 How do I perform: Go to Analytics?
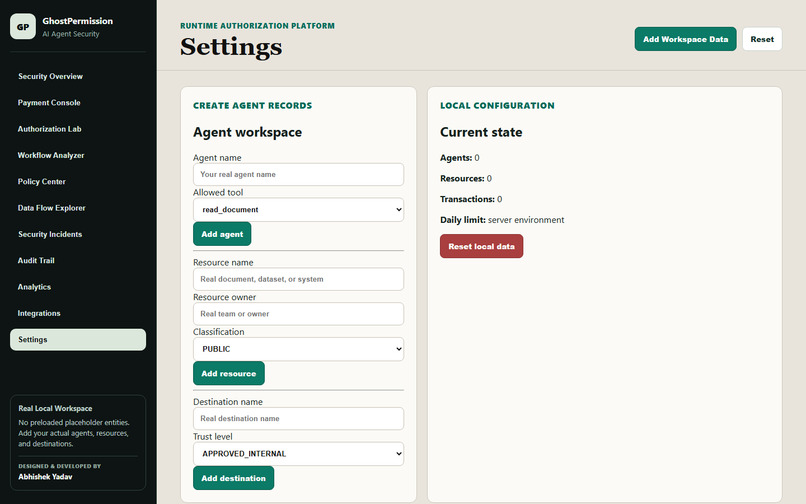[34, 286]
